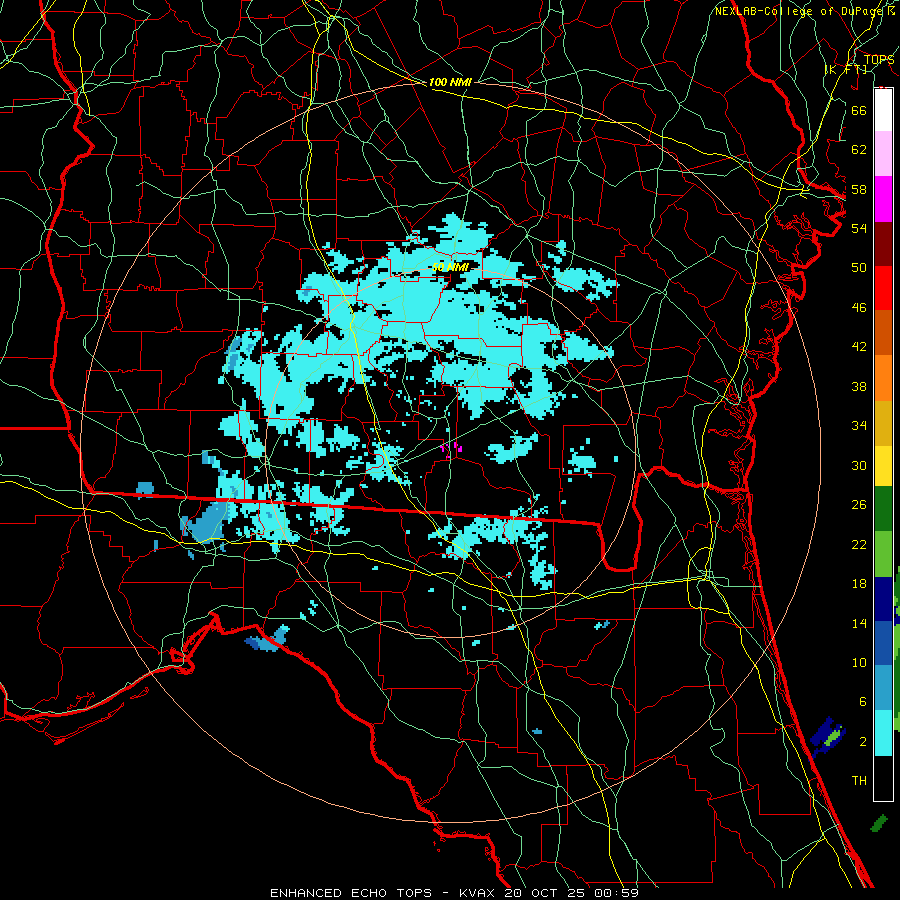Image resolution: width=900 pixels, height=900 pixels.
Task: Click the 'ENHANCED ECHO TOPS' title text
Action: 350,893
